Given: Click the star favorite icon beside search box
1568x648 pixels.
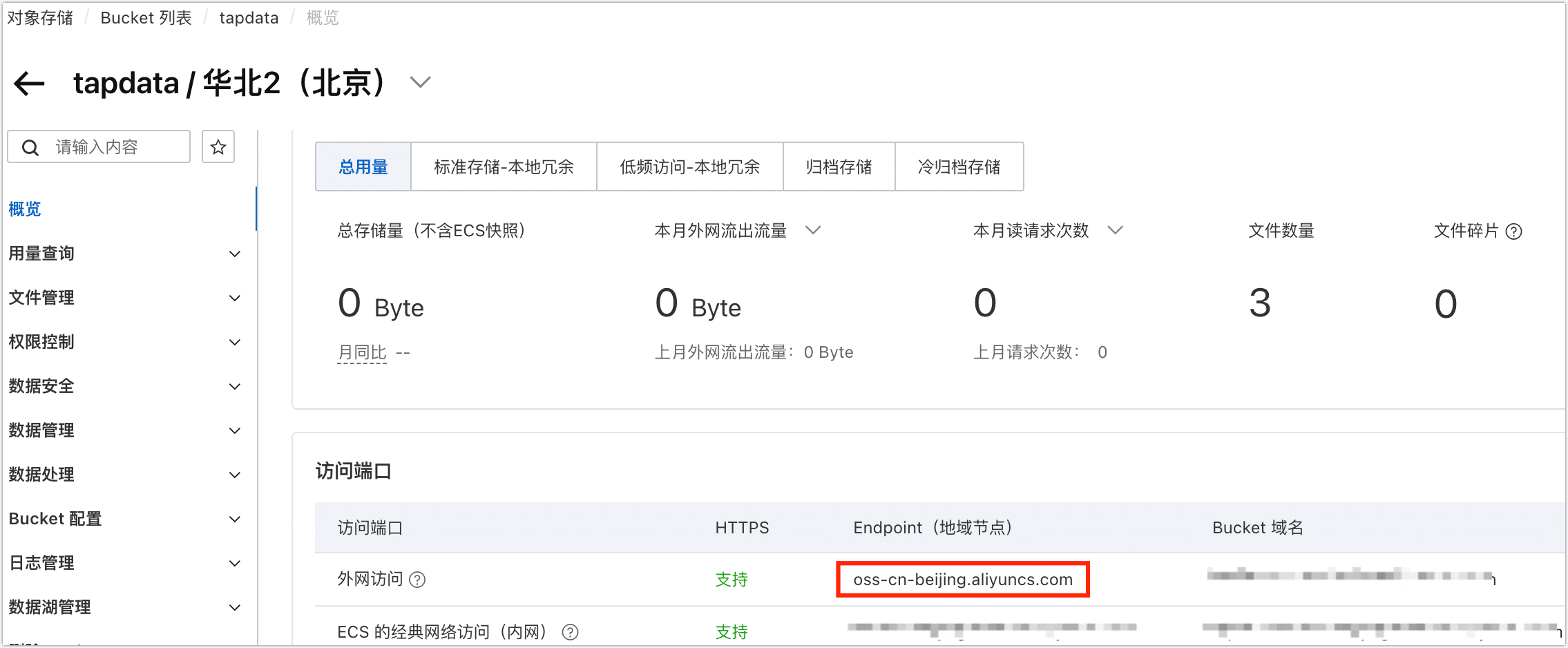Looking at the screenshot, I should [x=218, y=146].
